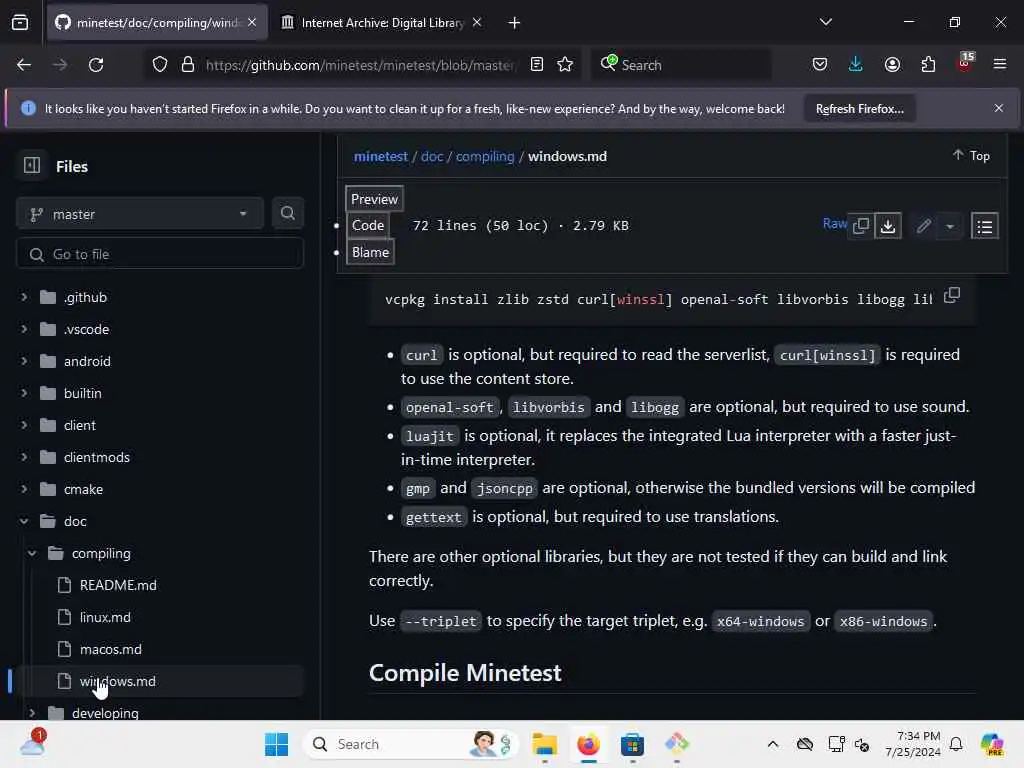Open linux.md in the file tree

click(105, 617)
